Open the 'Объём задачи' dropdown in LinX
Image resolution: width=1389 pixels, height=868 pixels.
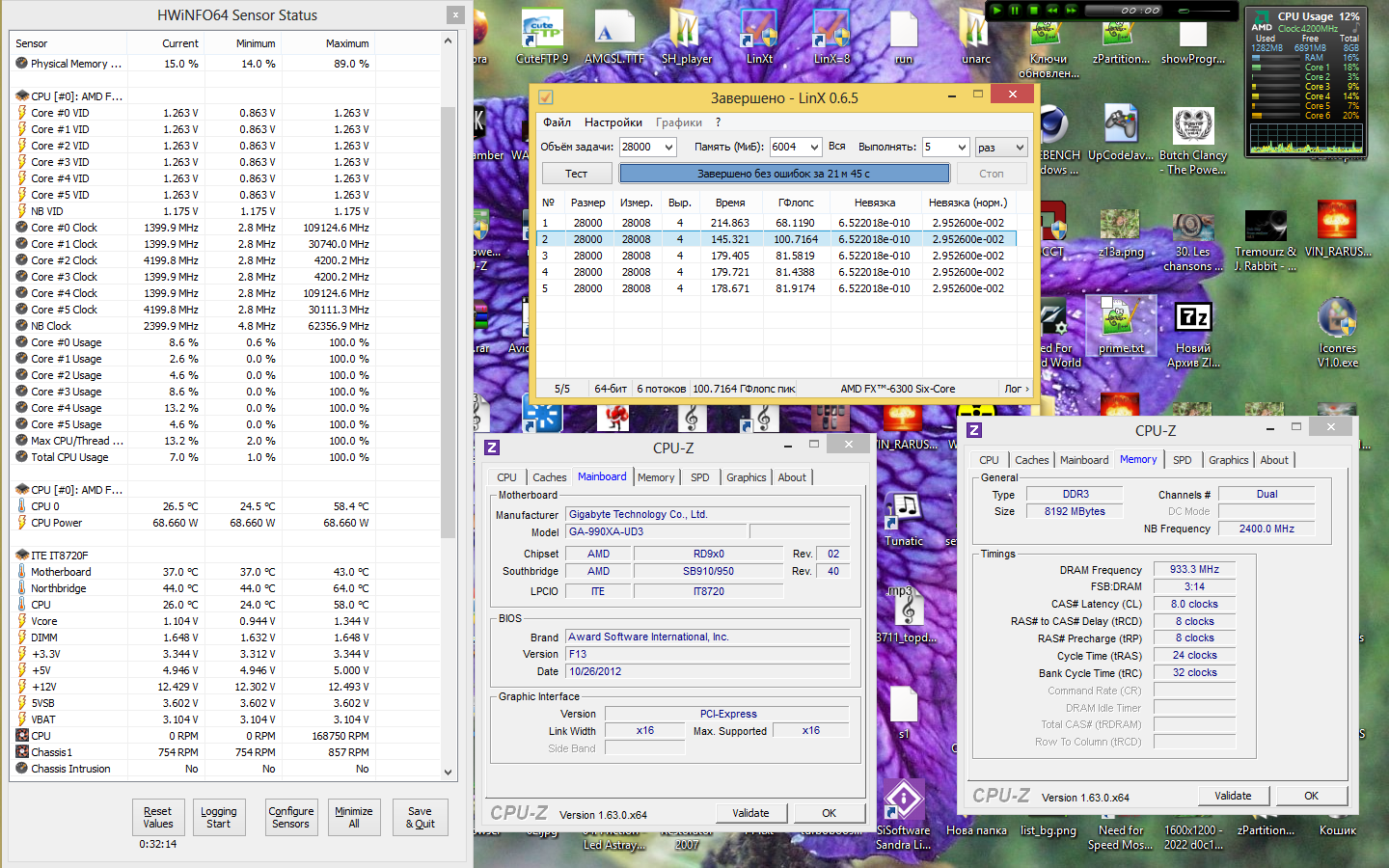668,147
